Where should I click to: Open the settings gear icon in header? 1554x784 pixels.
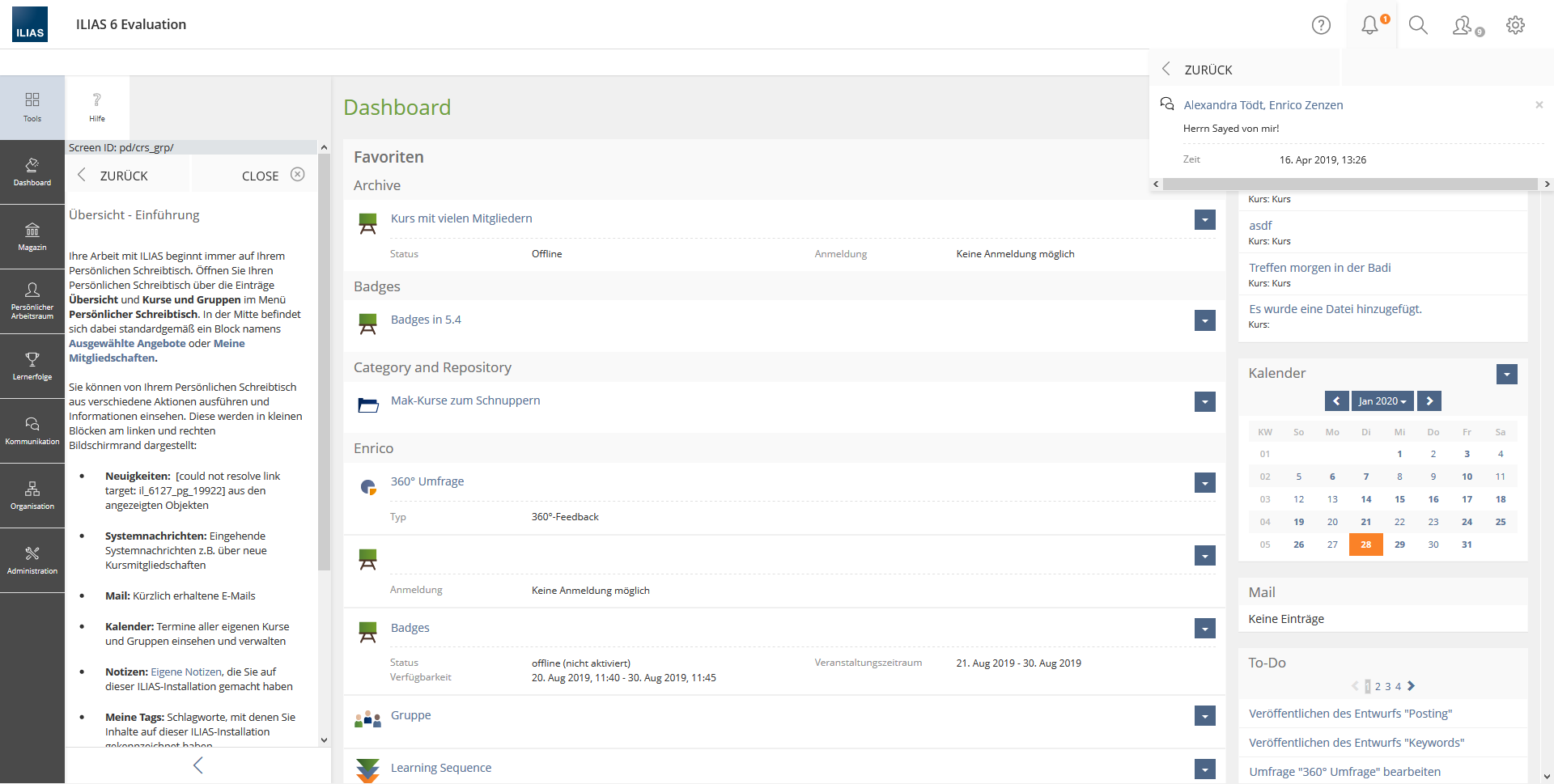(1515, 25)
